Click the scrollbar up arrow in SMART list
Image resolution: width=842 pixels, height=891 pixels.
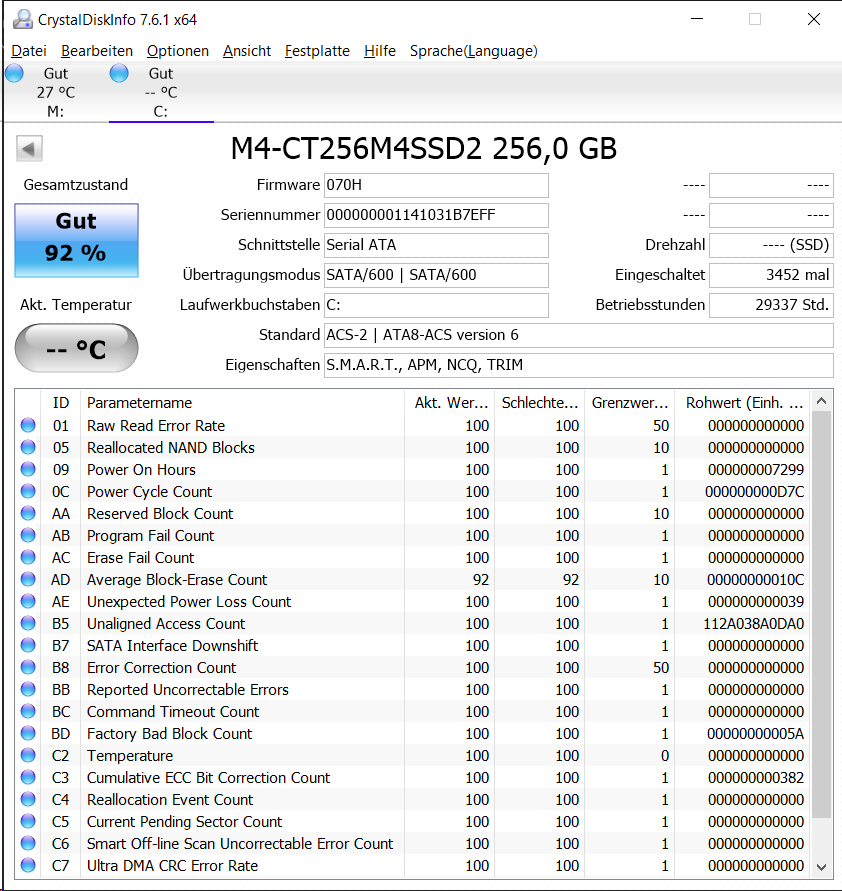(x=822, y=401)
